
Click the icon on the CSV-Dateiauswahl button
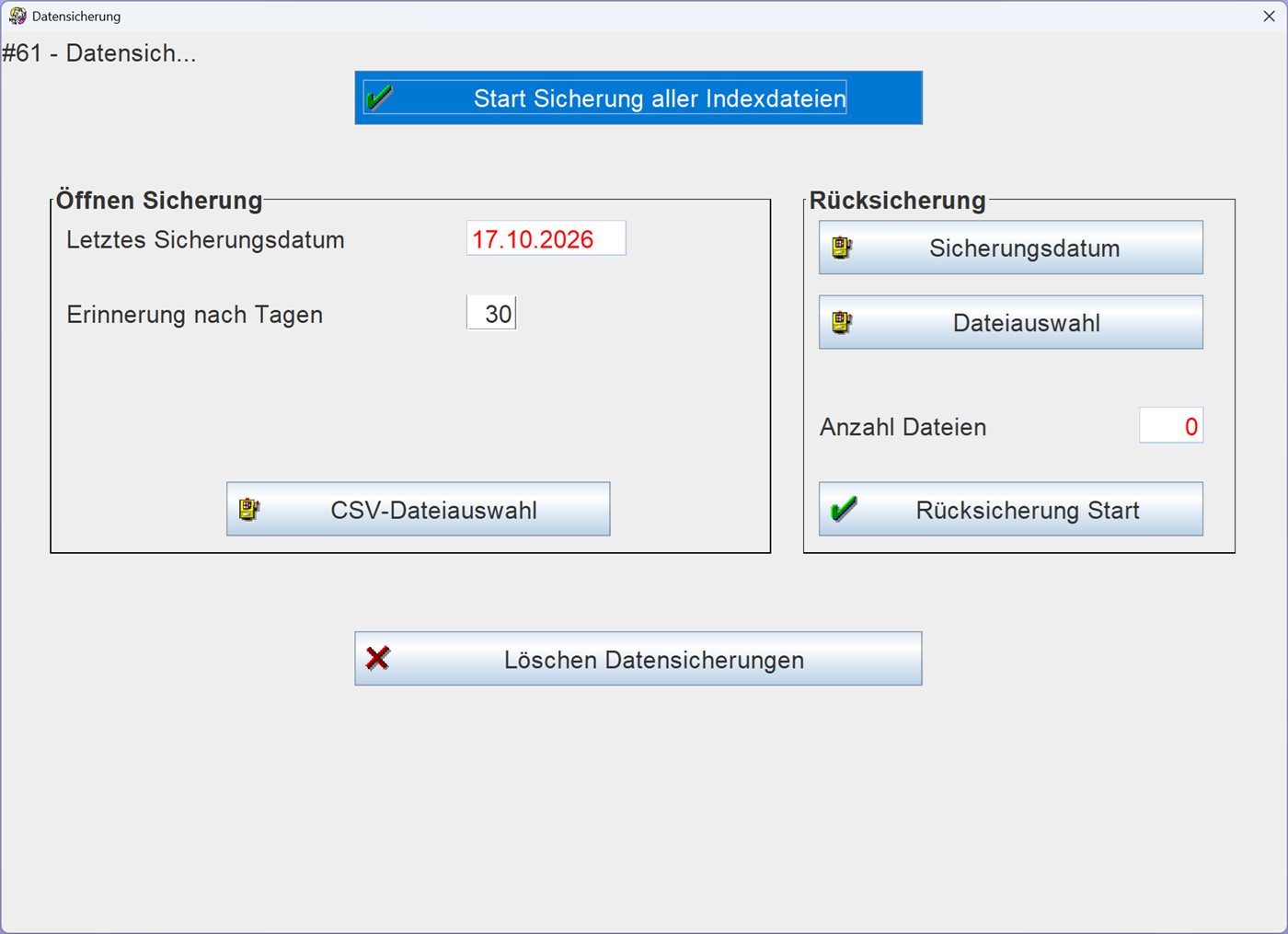[x=249, y=509]
